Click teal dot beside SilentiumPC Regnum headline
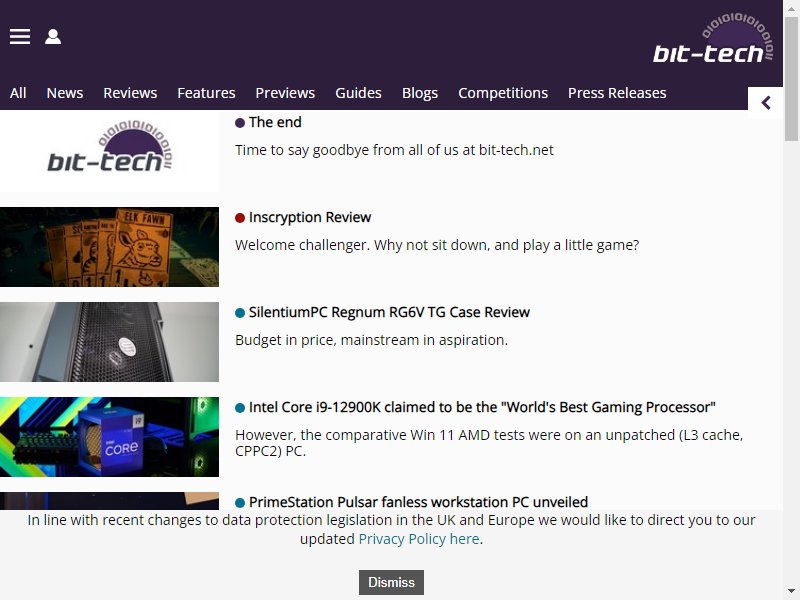Screen dimensions: 800x600 click(x=240, y=313)
